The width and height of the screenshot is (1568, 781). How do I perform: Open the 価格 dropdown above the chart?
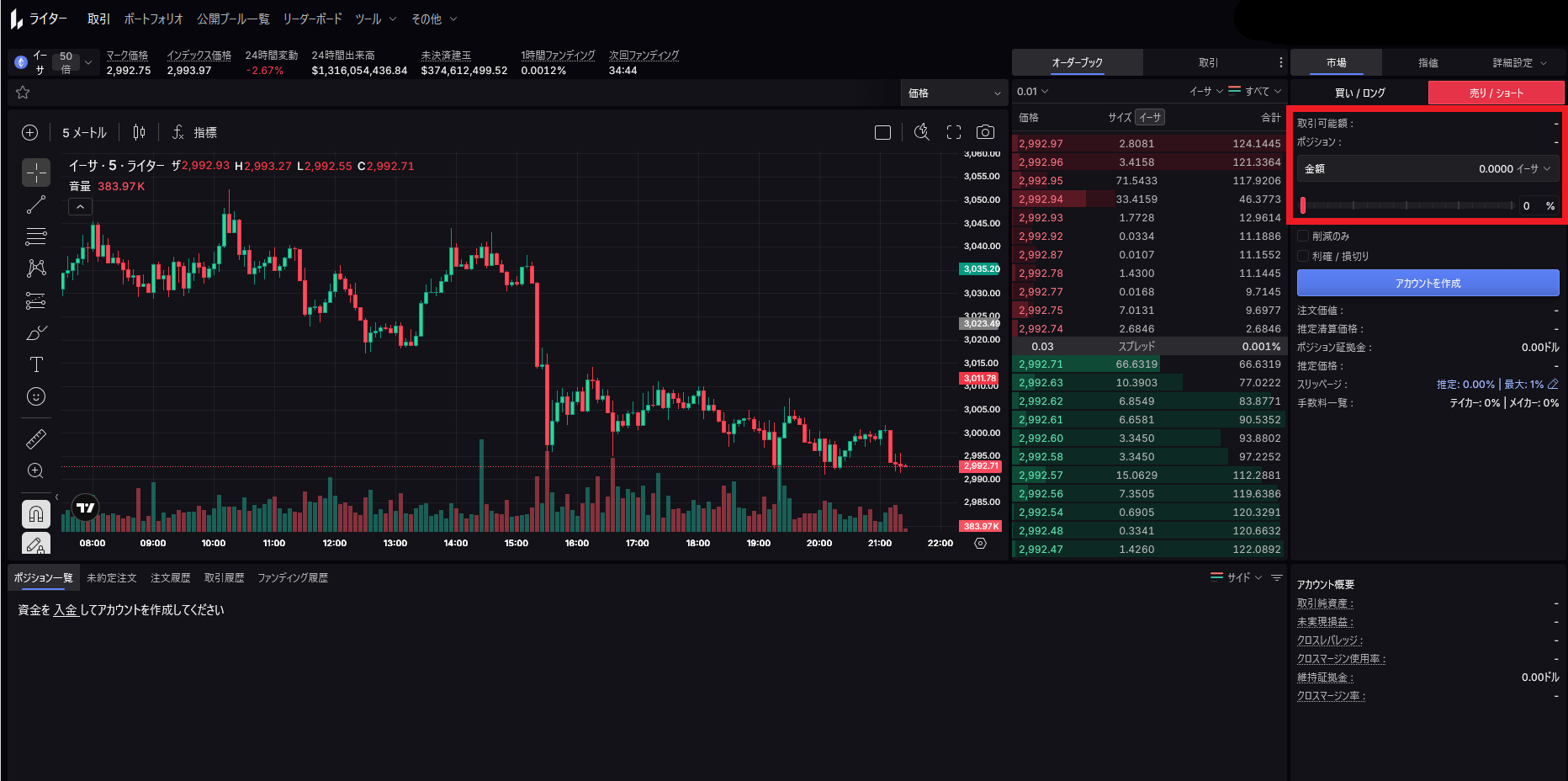pyautogui.click(x=954, y=93)
